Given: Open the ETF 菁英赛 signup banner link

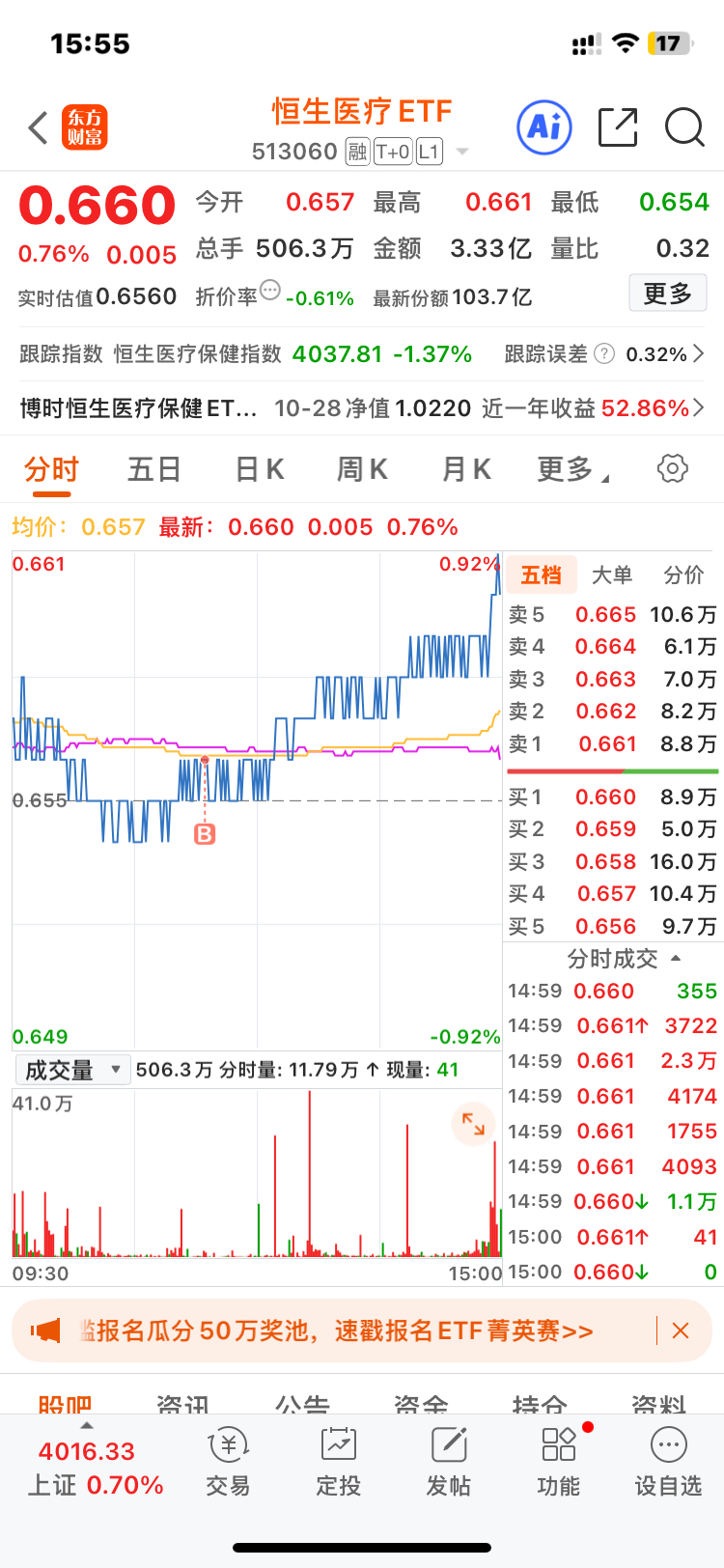Looking at the screenshot, I should pyautogui.click(x=336, y=1330).
